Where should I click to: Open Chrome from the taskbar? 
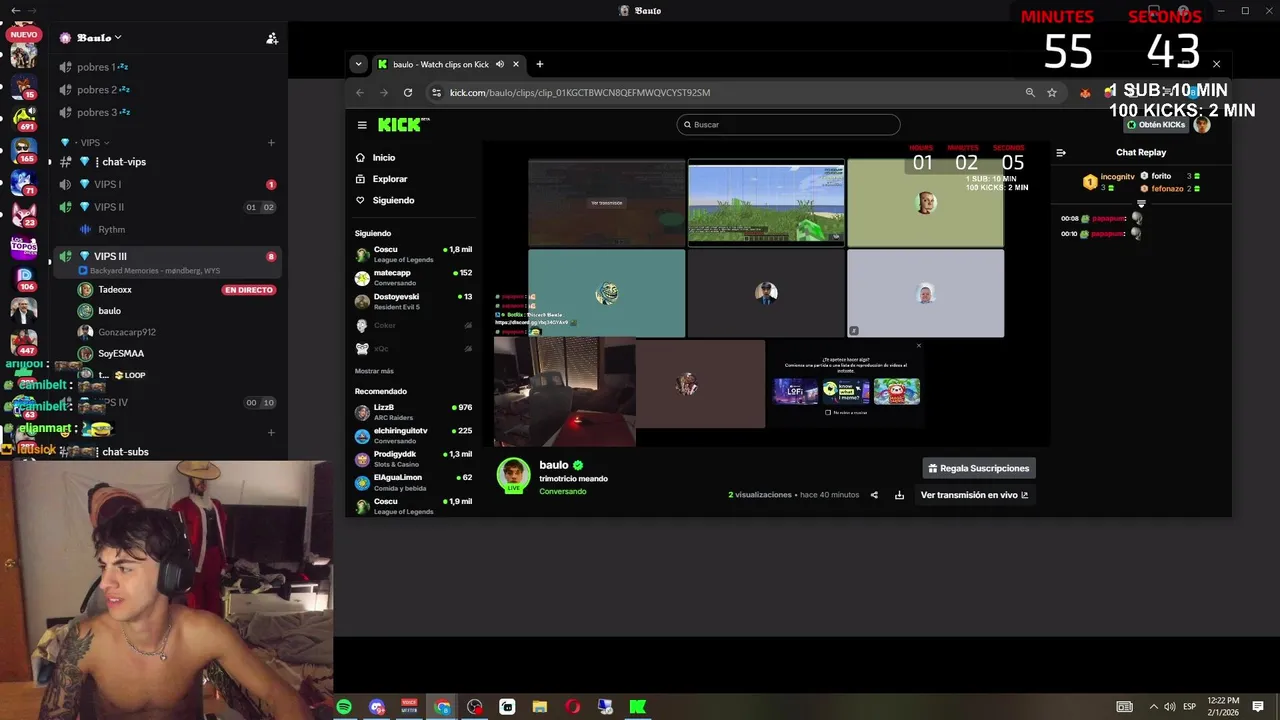point(443,707)
